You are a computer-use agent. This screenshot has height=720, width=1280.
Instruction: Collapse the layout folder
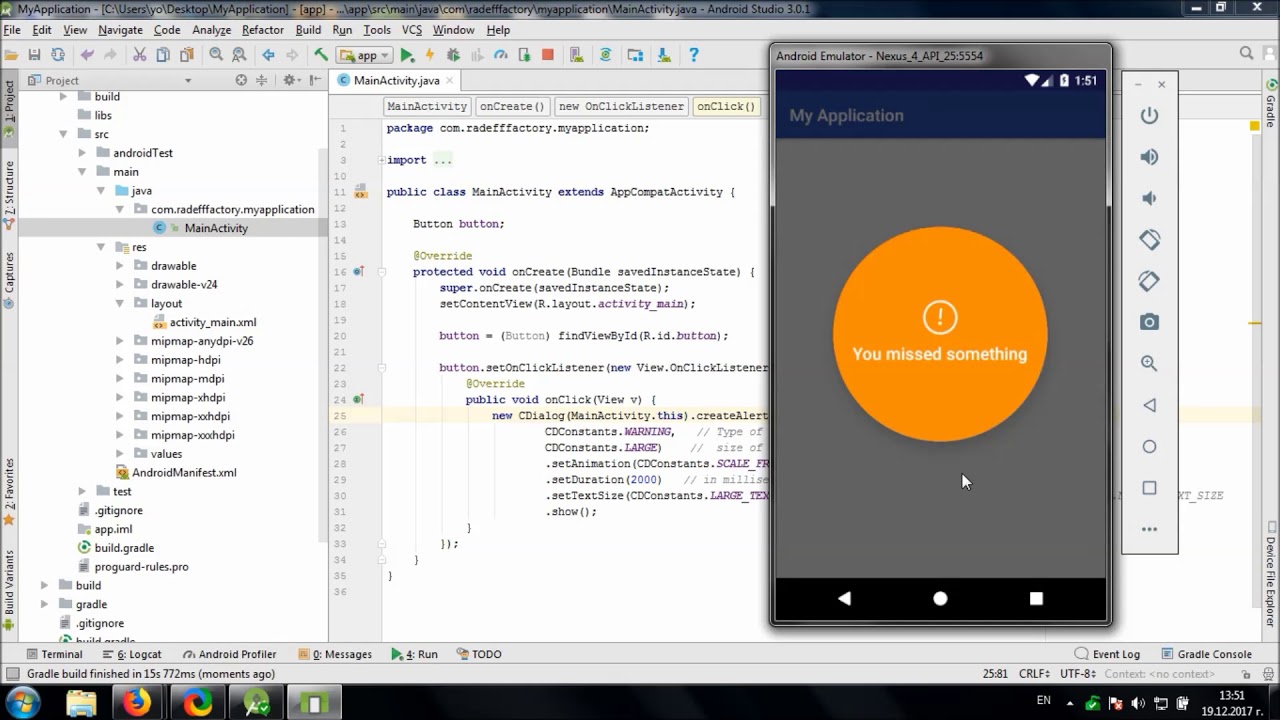pos(119,303)
